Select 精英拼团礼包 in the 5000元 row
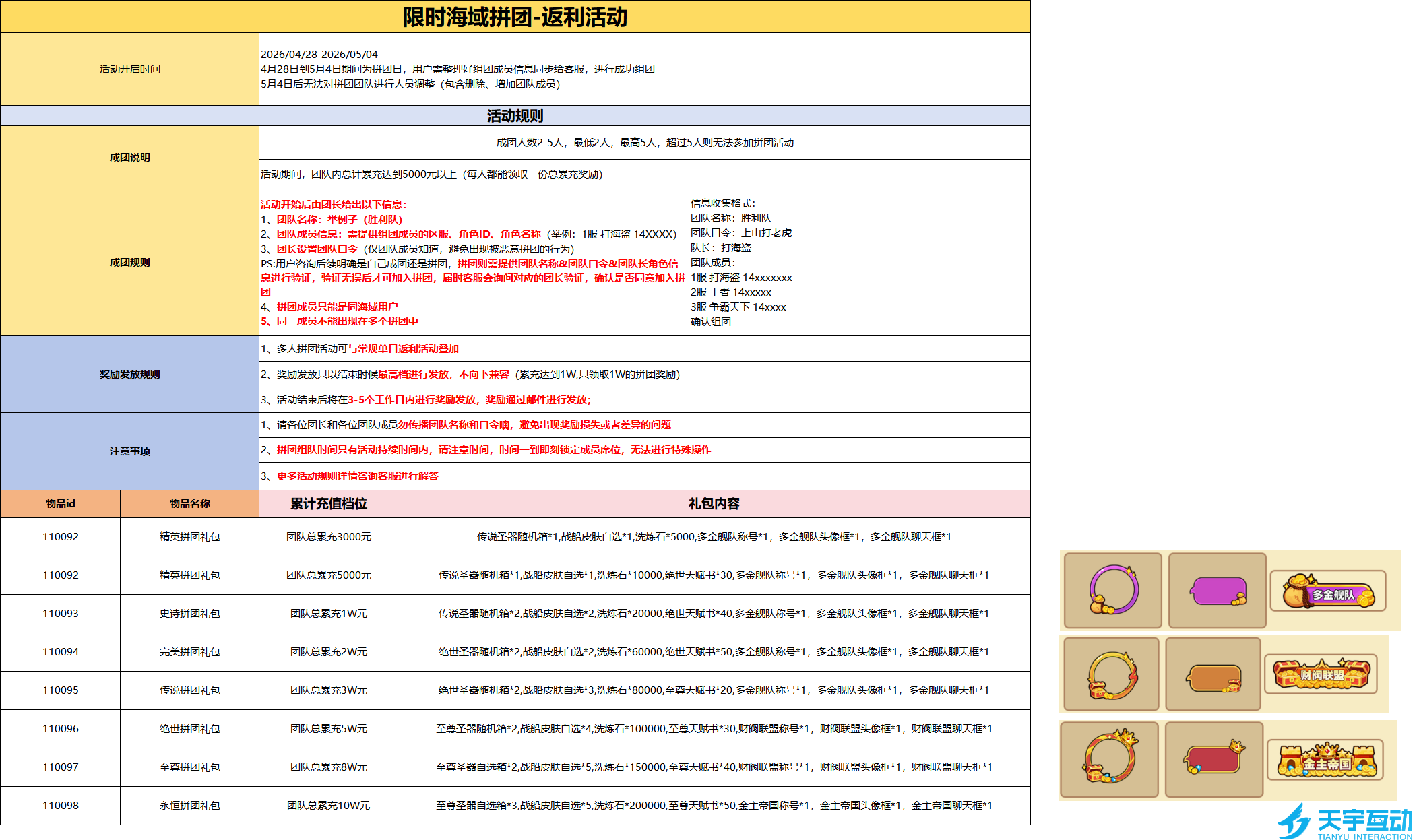Screen dimensions: 1419x840 coord(189,575)
